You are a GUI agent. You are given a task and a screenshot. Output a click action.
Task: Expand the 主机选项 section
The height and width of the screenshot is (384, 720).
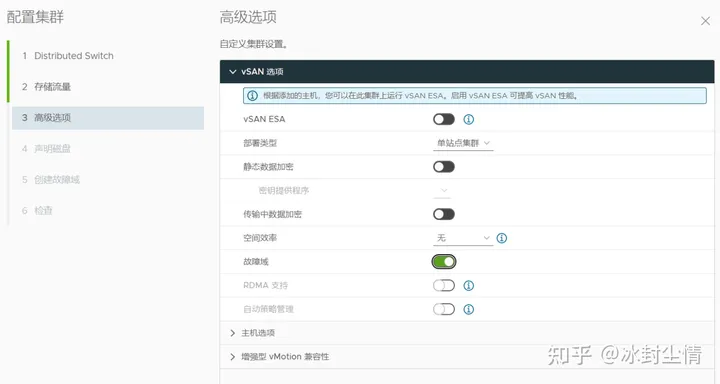click(x=467, y=333)
